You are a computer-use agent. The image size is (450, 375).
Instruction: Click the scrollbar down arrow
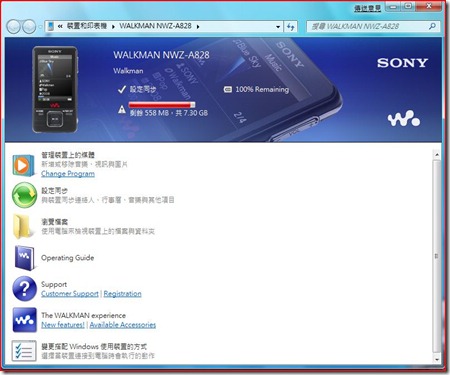437,360
